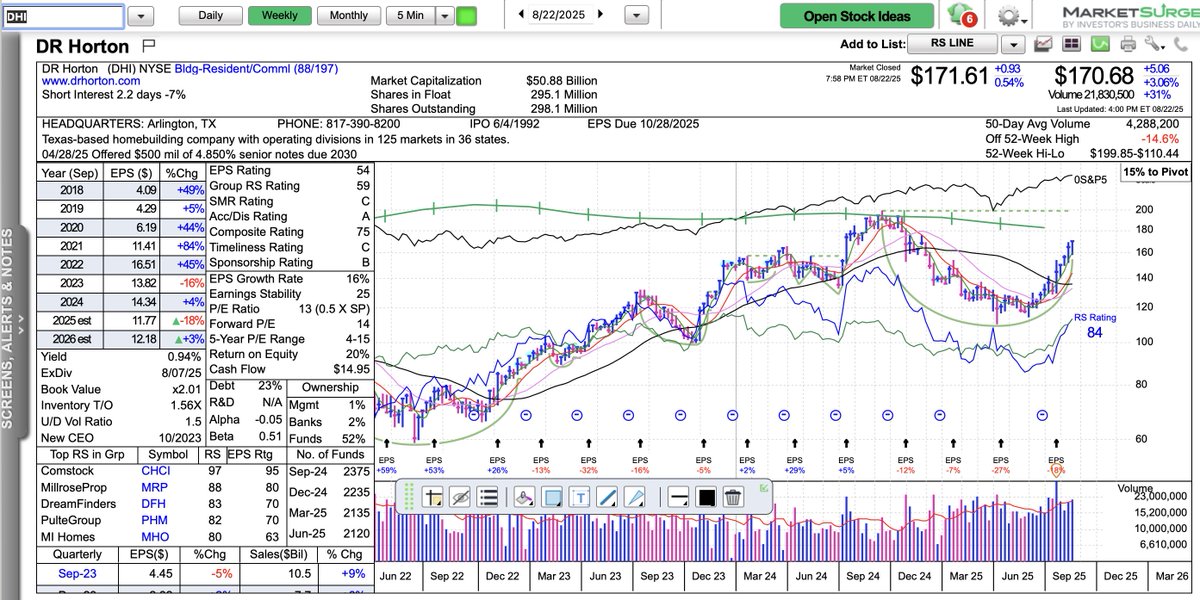Grab the drawing toolbar dotted handle
This screenshot has width=1200, height=600.
coord(408,497)
